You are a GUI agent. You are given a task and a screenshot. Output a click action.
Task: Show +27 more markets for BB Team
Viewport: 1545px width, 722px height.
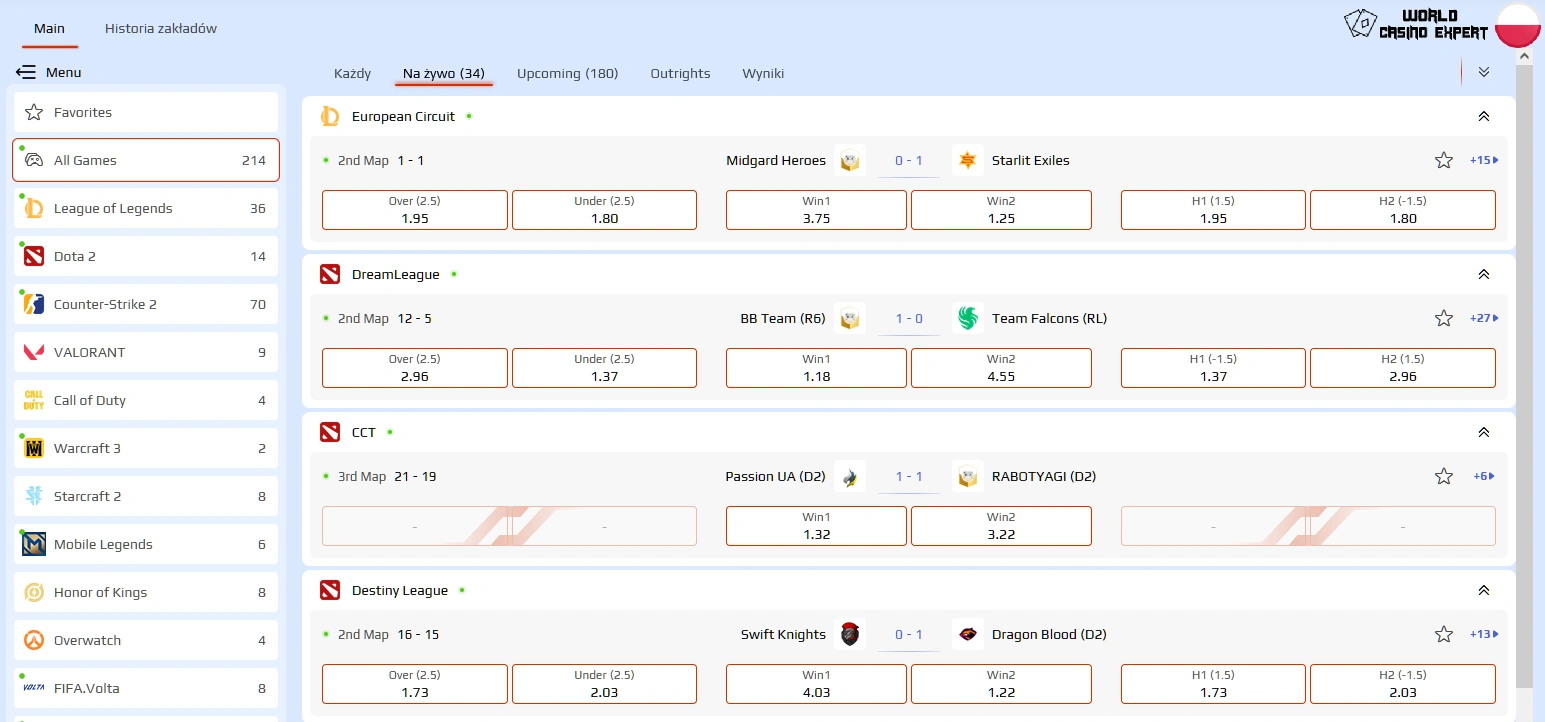click(1484, 318)
